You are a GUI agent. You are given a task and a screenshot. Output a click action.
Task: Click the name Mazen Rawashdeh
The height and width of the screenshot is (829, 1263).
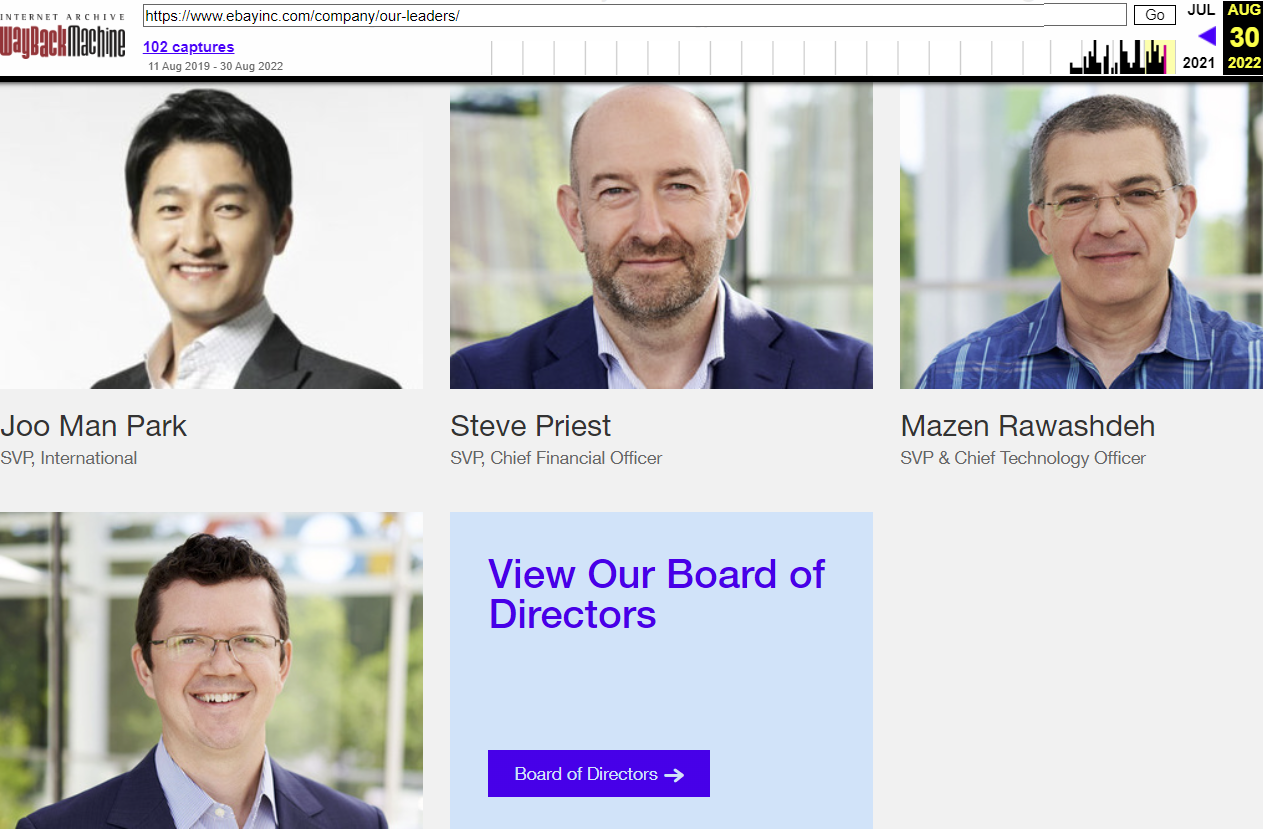[x=1028, y=426]
